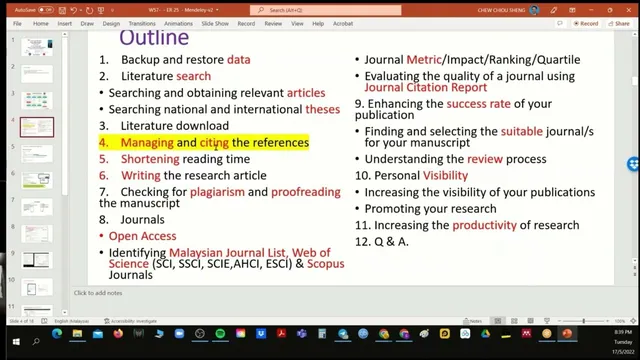Viewport: 640px width, 360px height.
Task: Open the Animations tab
Action: [178, 24]
